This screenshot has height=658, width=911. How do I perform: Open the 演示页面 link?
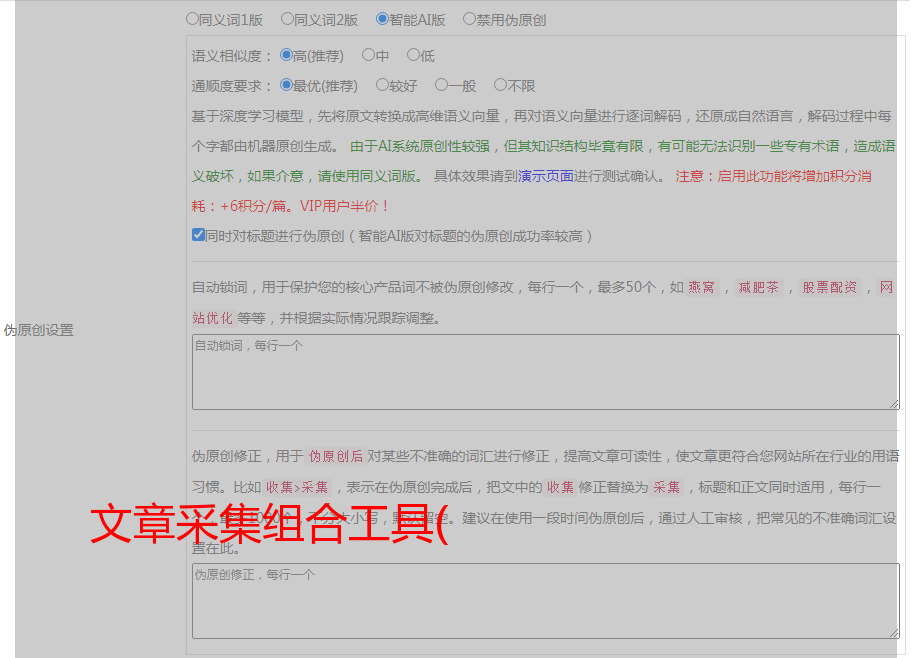[x=546, y=176]
